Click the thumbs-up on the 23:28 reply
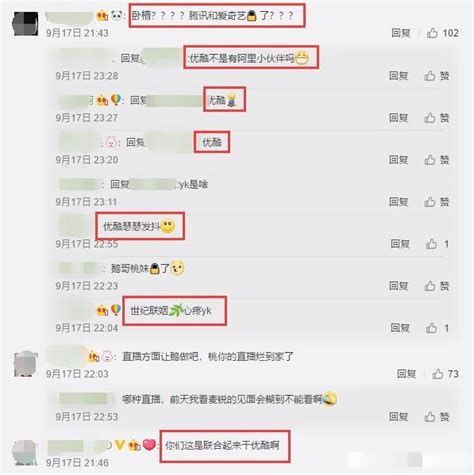 pos(430,76)
